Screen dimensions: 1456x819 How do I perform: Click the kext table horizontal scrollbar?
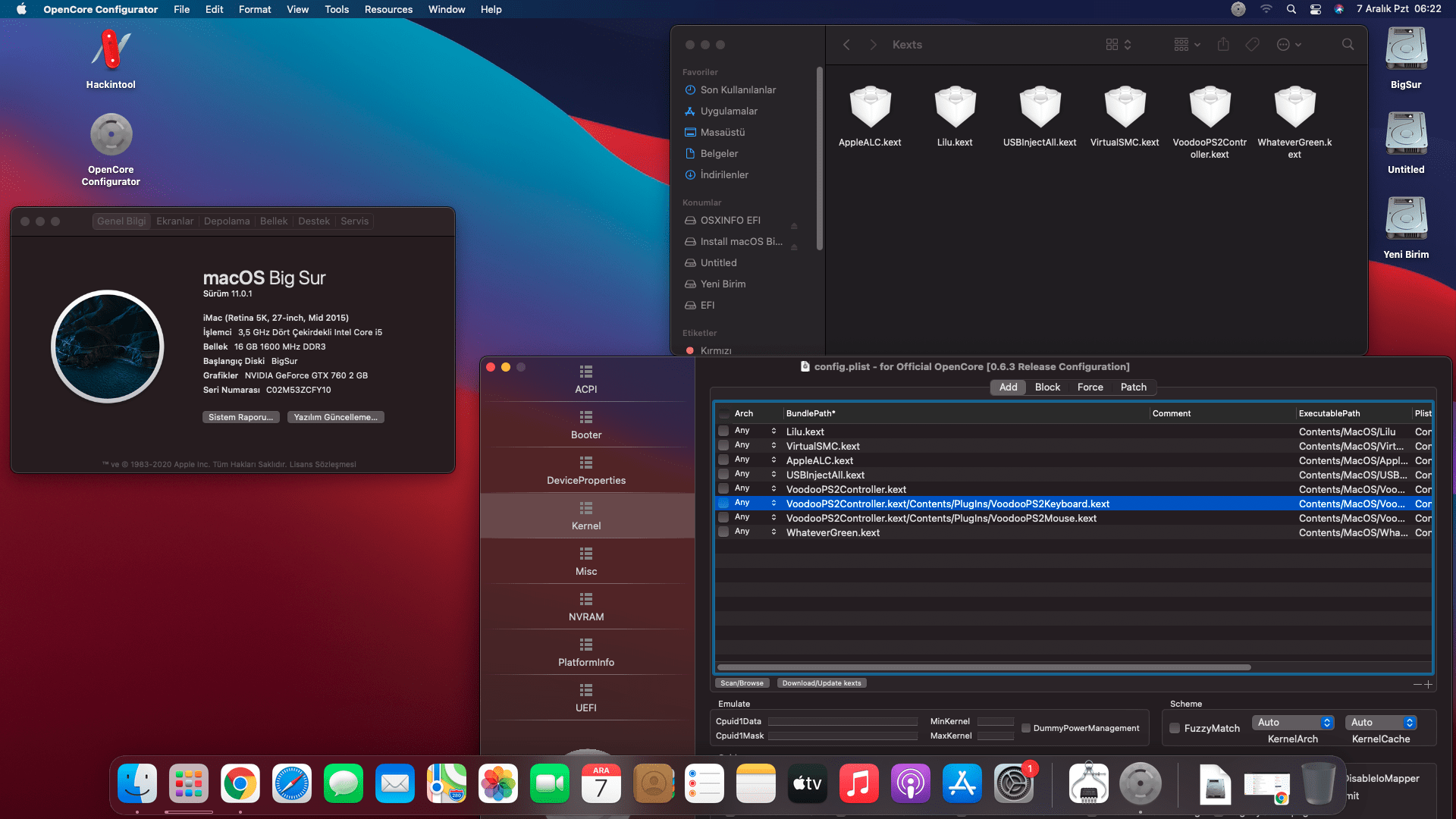984,667
